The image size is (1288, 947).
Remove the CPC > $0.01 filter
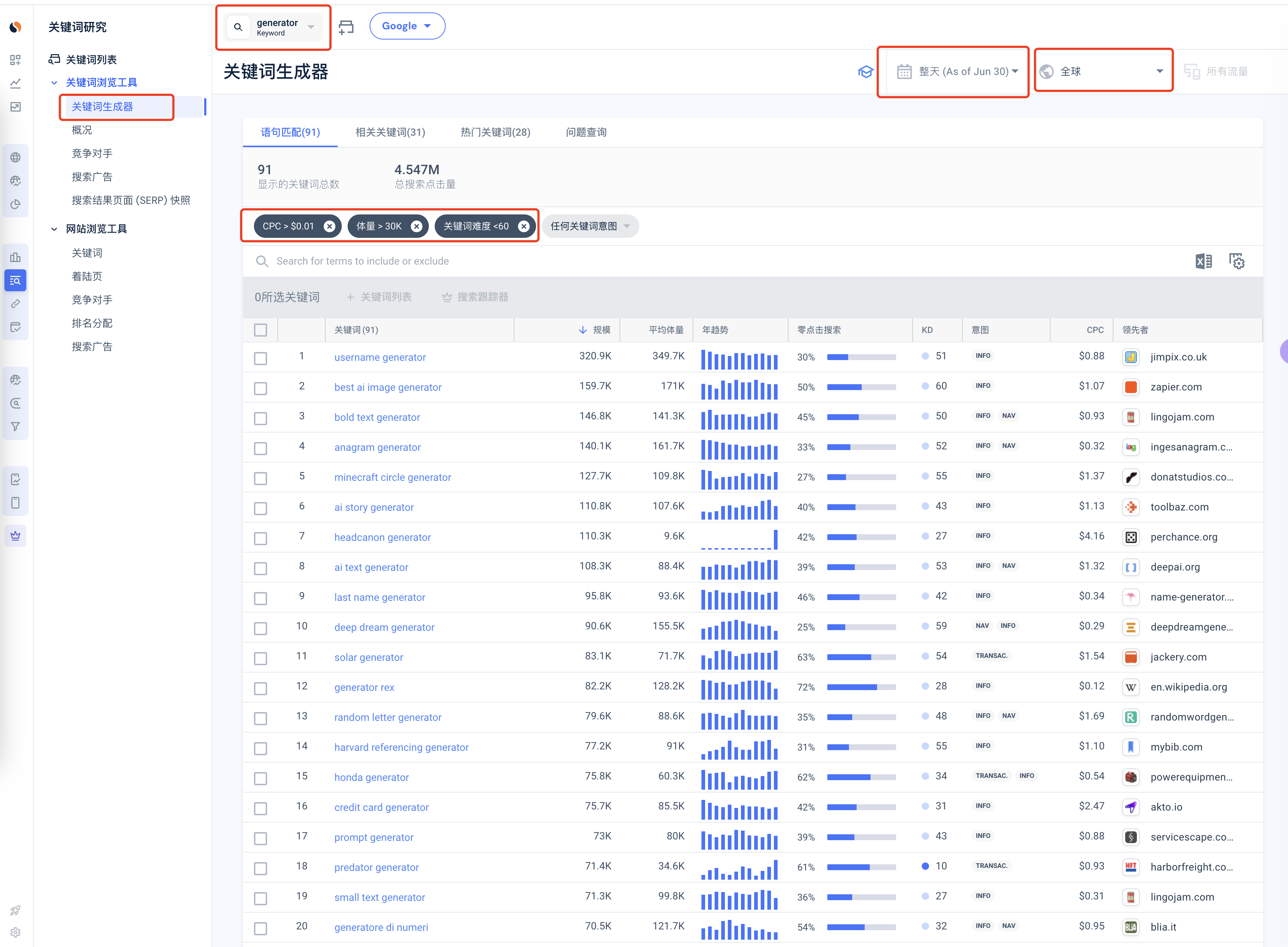click(x=330, y=227)
